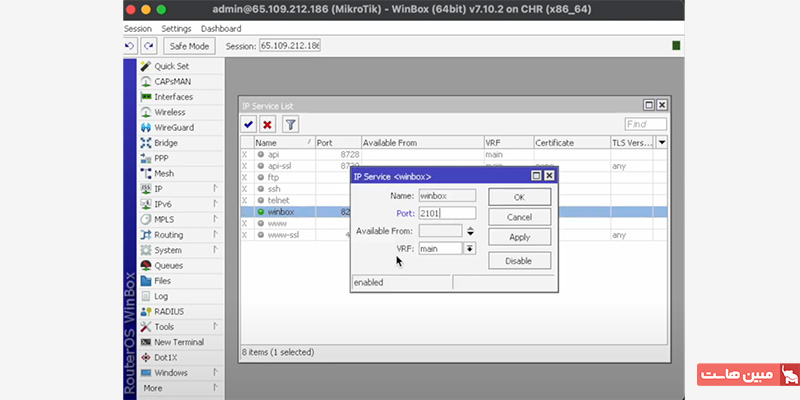Click the Available From column header
The image size is (800, 400).
coord(422,143)
